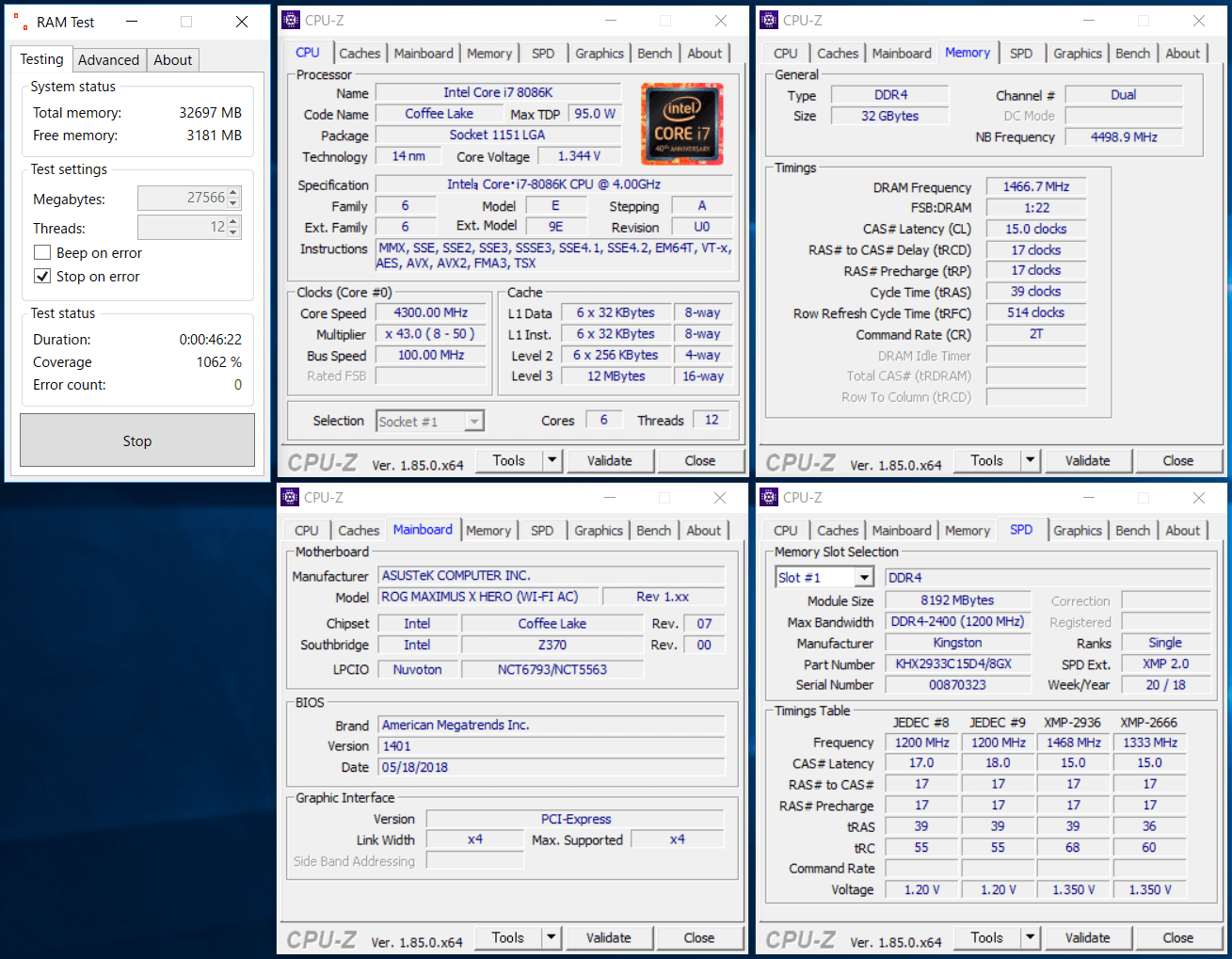This screenshot has width=1232, height=959.
Task: Click the CPU-Z icon on the SPD tab window
Action: coord(769,497)
